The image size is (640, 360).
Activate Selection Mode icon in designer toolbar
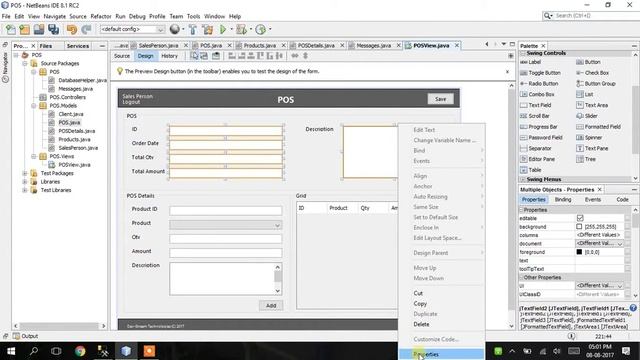(x=194, y=56)
